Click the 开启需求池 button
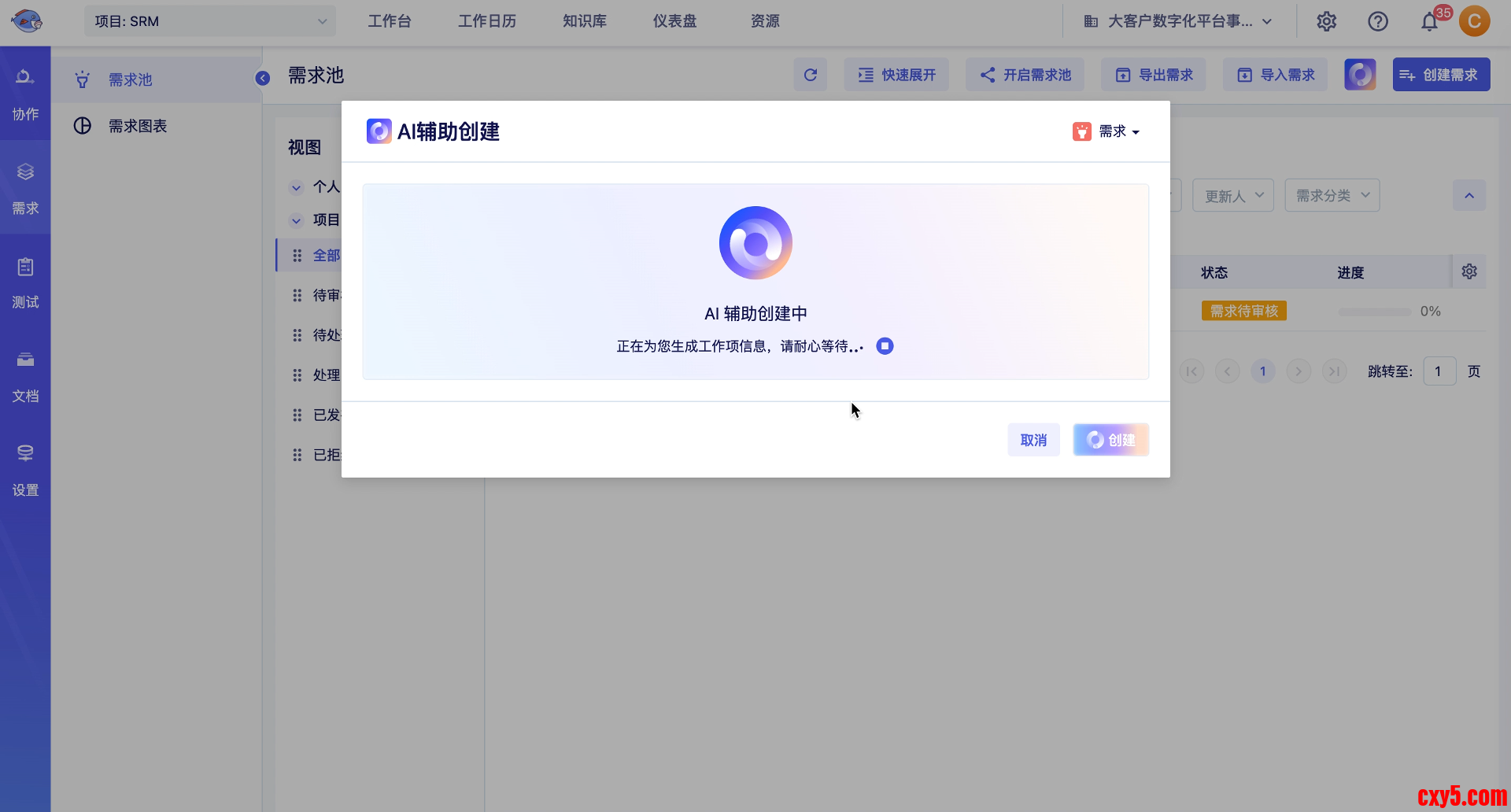 pos(1025,75)
